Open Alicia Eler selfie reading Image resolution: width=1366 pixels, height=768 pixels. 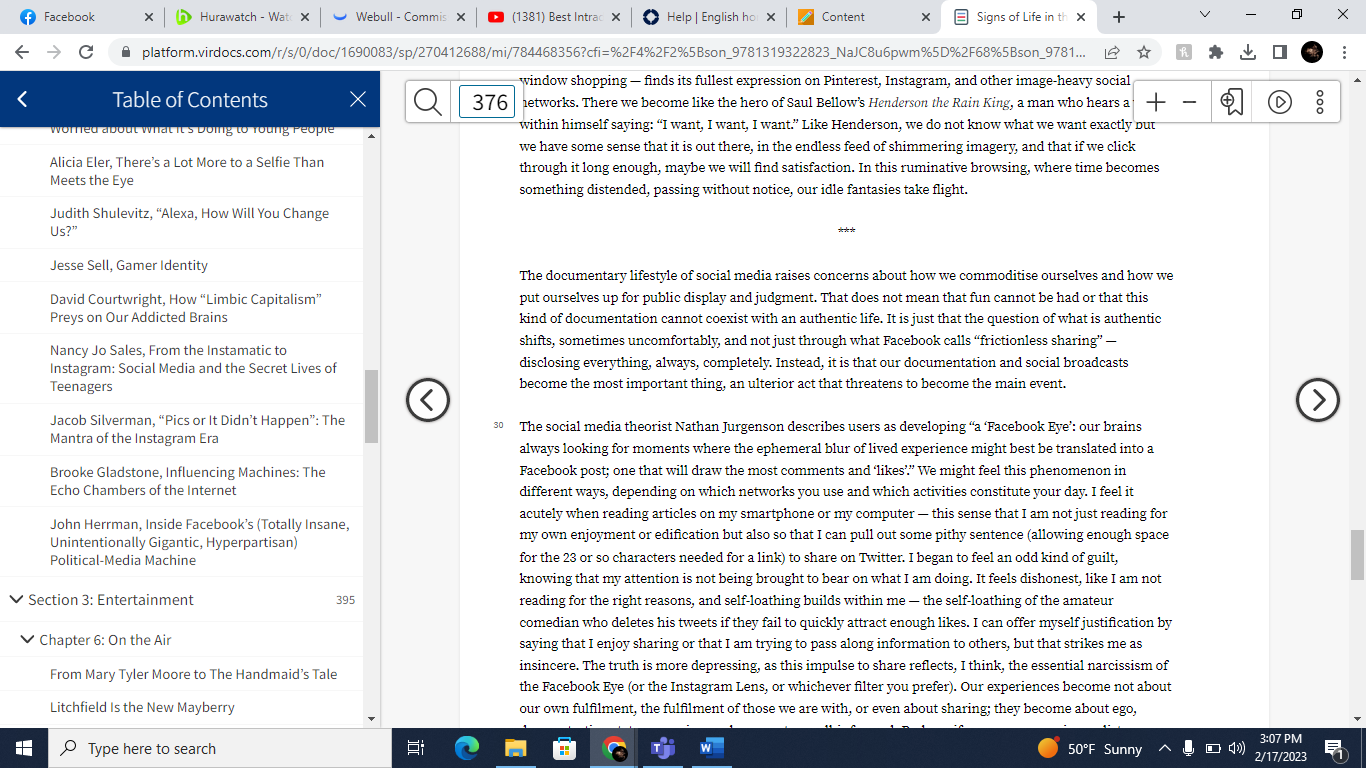pyautogui.click(x=187, y=171)
